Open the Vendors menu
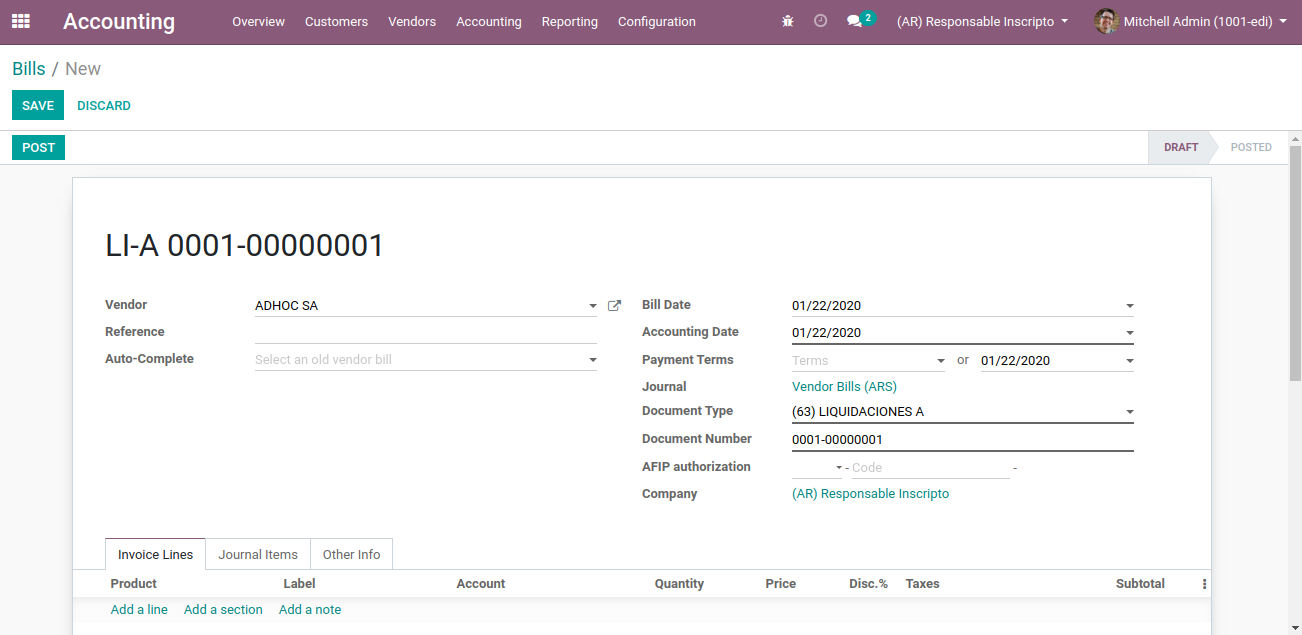The image size is (1302, 635). click(412, 21)
